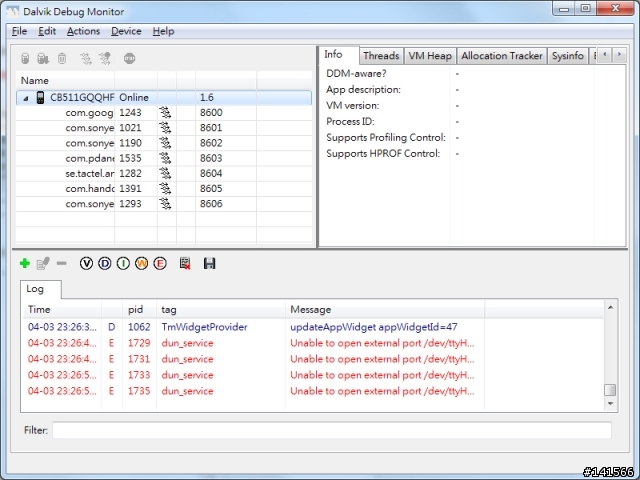This screenshot has height=480, width=640.
Task: Click the Dump HPROF file icon
Action: [x=43, y=58]
